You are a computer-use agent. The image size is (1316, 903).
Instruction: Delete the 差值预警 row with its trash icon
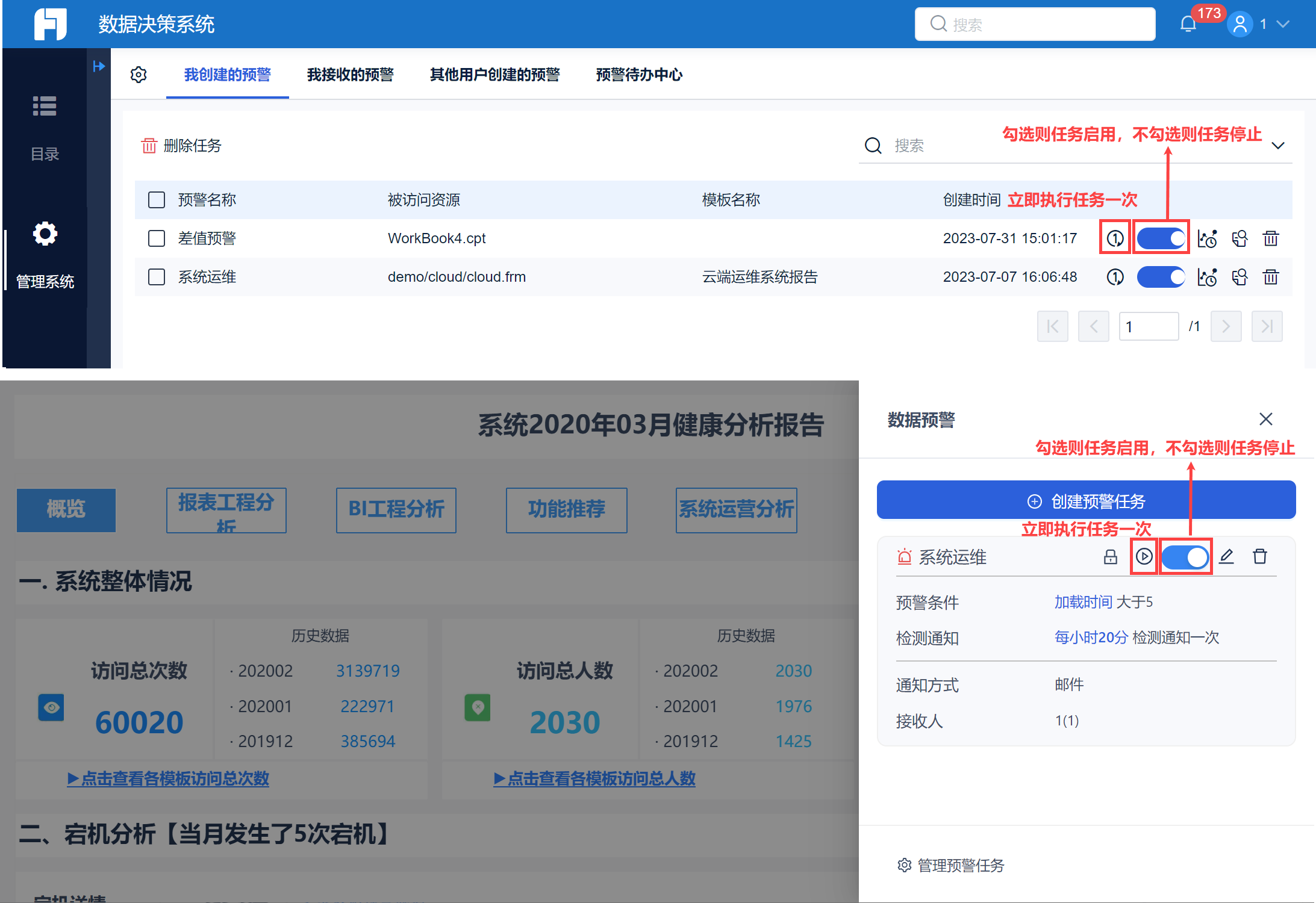pyautogui.click(x=1271, y=238)
